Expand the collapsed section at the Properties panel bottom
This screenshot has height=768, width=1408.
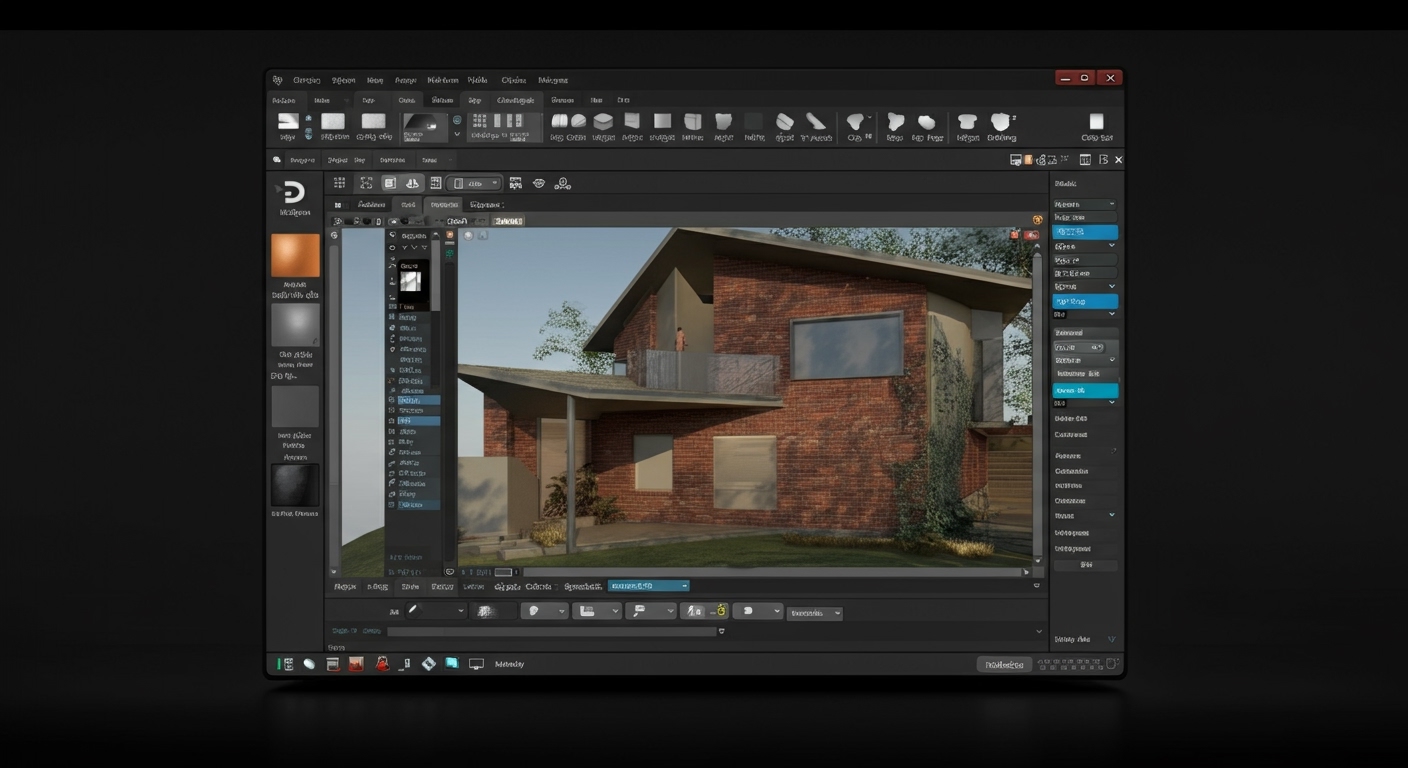tap(1085, 638)
